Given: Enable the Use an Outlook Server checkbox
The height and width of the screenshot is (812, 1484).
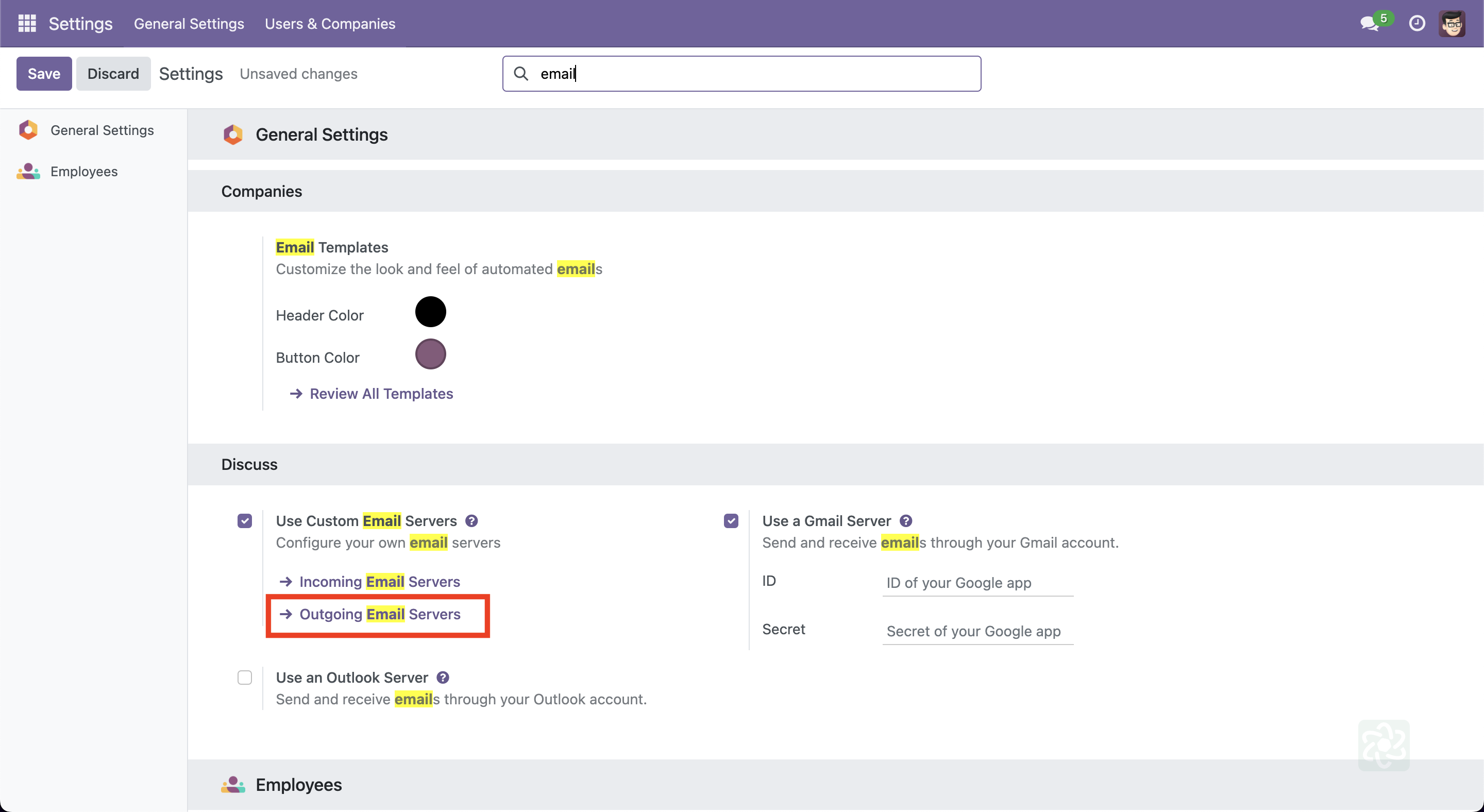Looking at the screenshot, I should coord(245,677).
